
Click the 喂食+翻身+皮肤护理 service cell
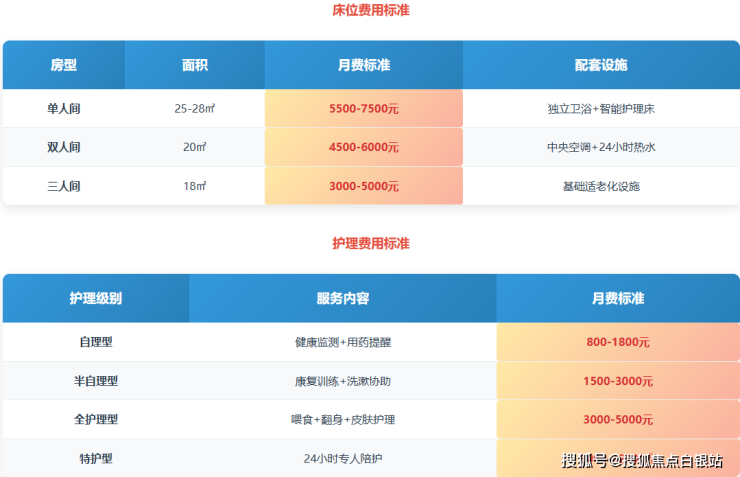[343, 420]
